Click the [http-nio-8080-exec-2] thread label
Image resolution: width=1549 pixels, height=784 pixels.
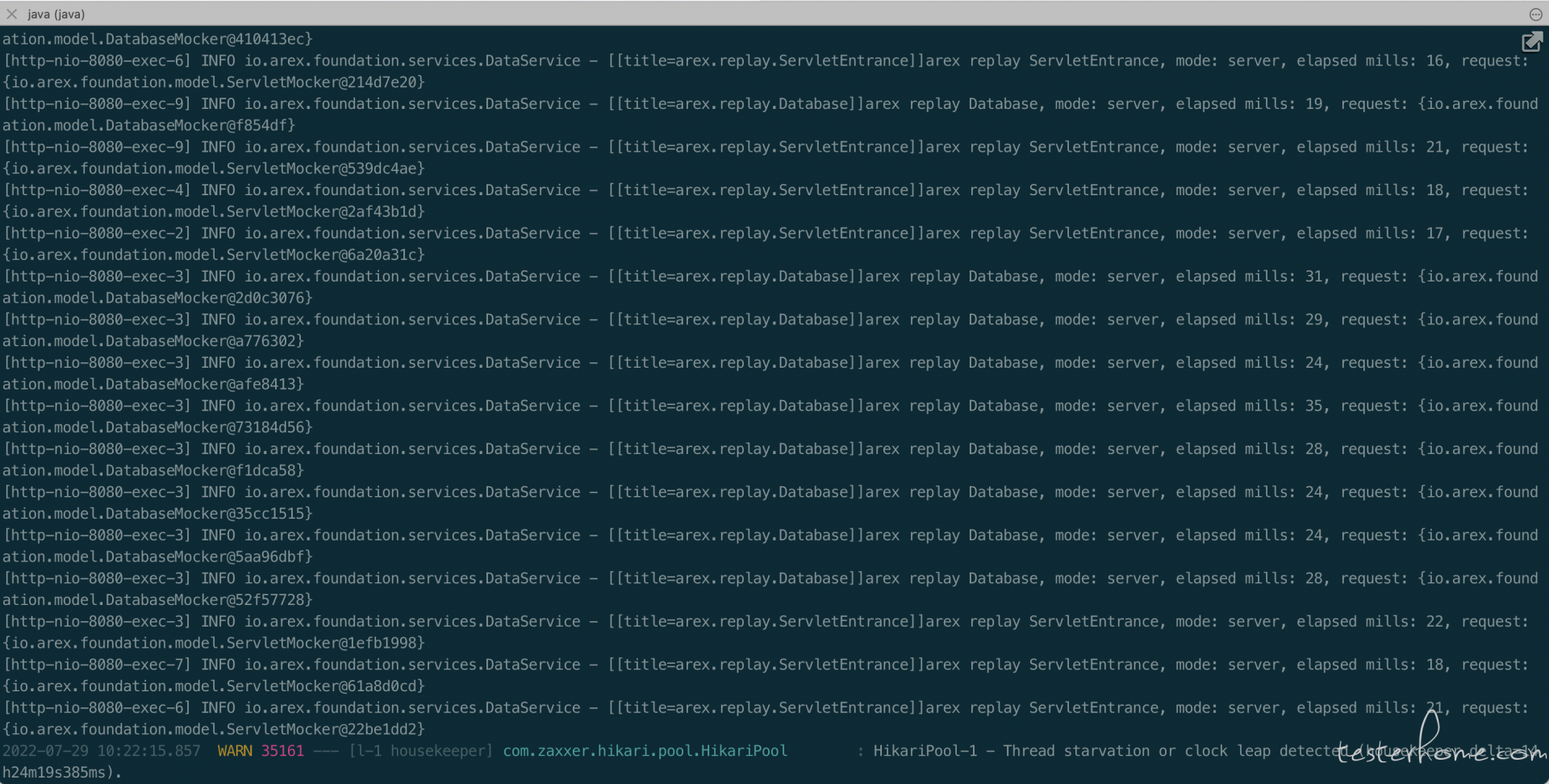tap(98, 233)
